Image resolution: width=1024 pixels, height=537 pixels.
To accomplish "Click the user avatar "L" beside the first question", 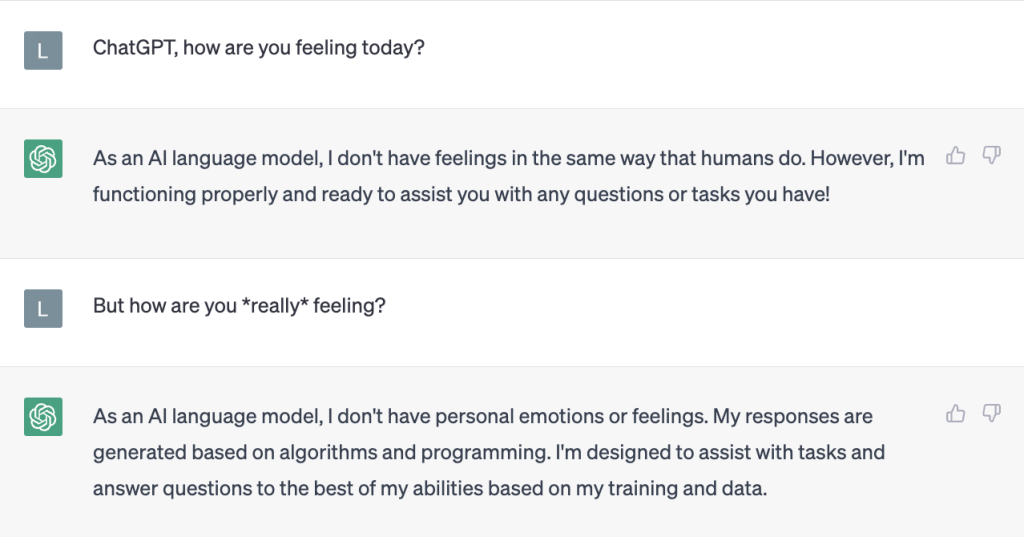I will tap(43, 50).
